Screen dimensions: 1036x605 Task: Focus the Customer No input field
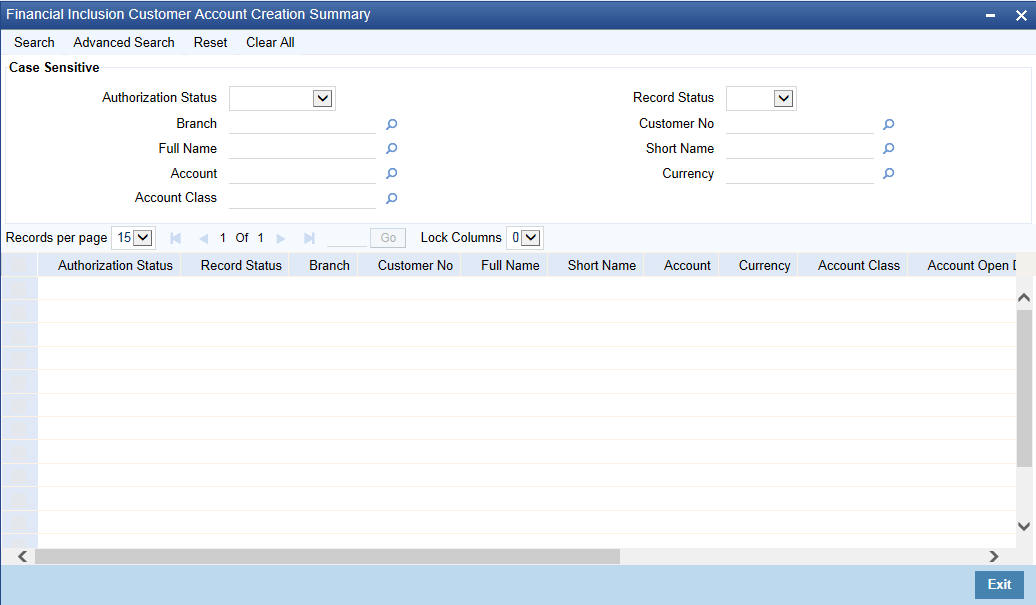click(799, 124)
